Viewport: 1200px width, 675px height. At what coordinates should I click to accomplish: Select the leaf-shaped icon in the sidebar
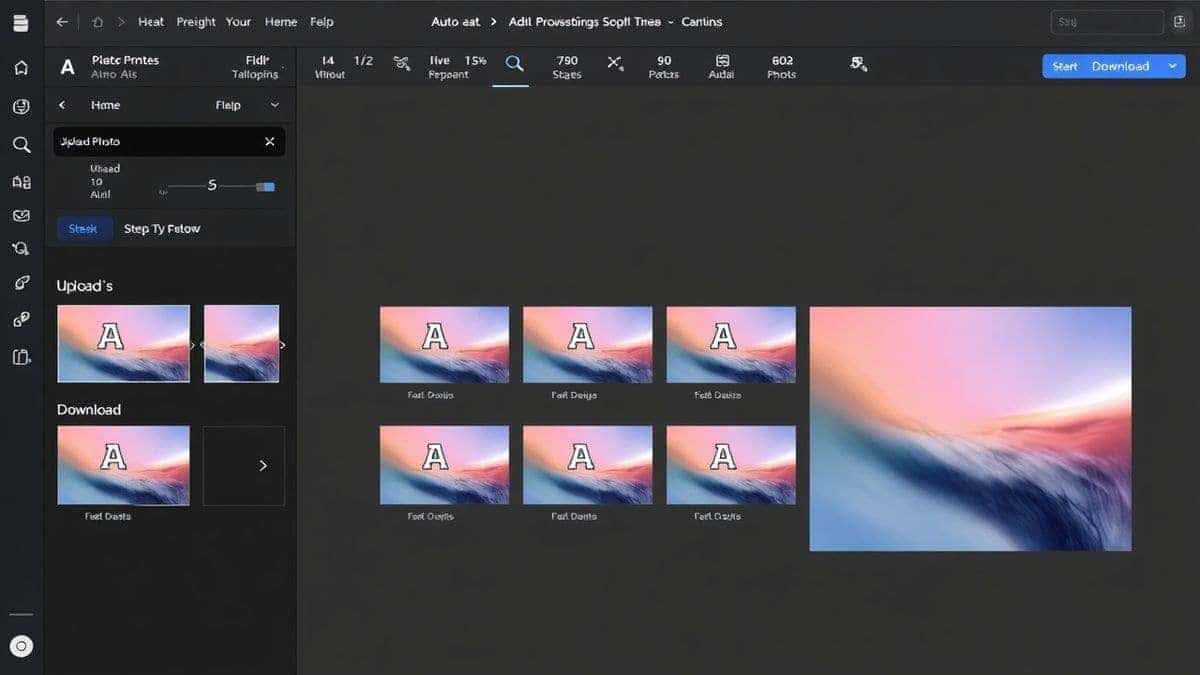pyautogui.click(x=21, y=283)
